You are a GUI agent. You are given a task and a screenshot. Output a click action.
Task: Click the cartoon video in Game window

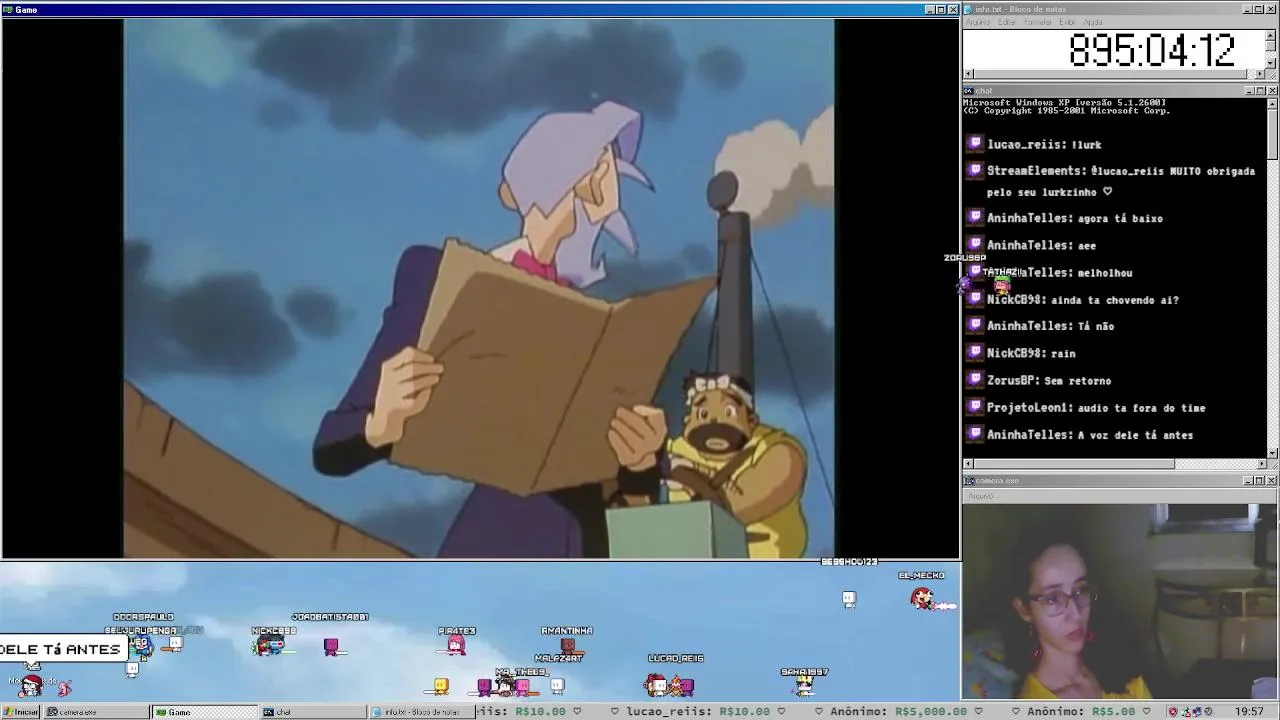pos(479,288)
